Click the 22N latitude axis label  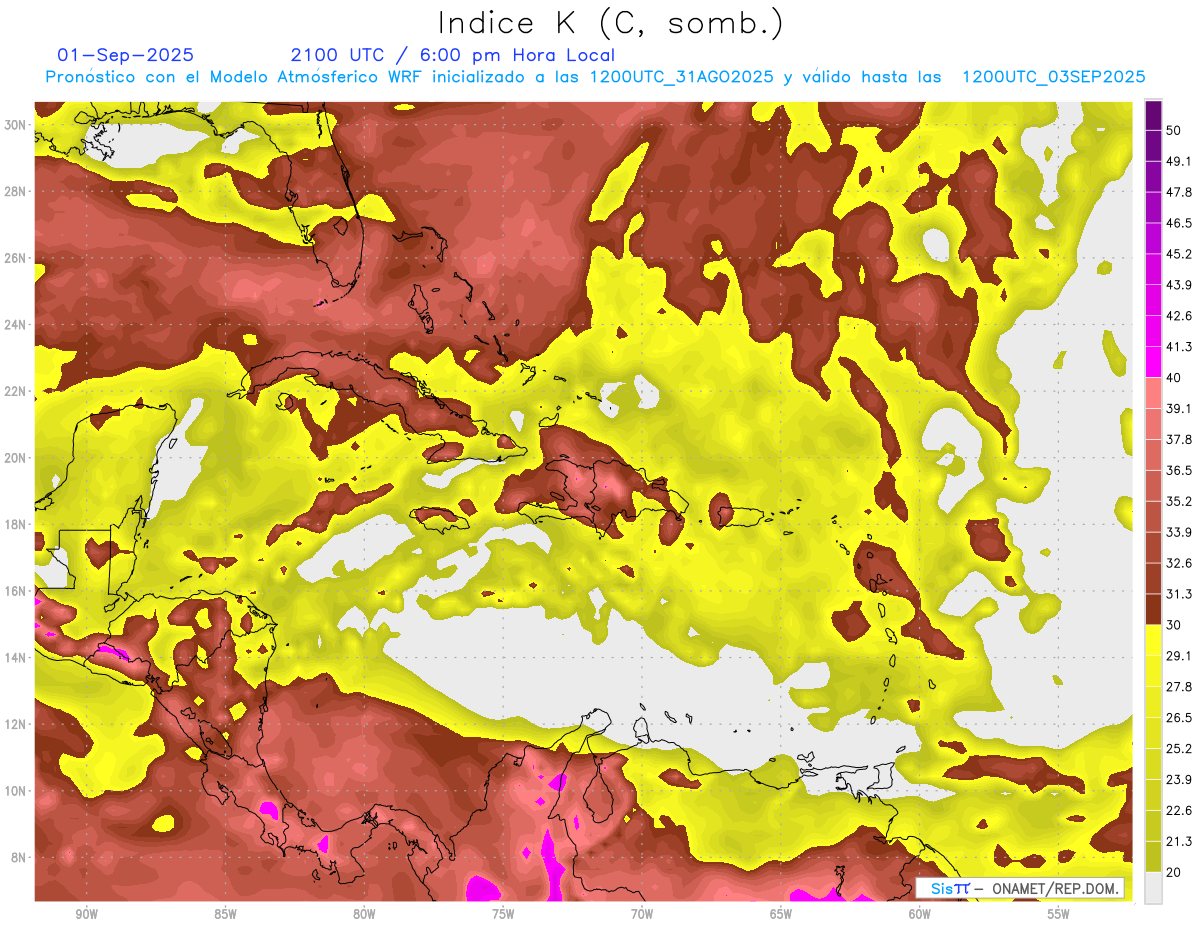pyautogui.click(x=15, y=391)
